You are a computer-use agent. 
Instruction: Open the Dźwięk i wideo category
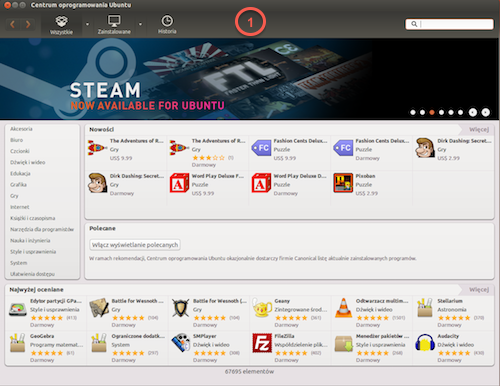click(x=28, y=162)
